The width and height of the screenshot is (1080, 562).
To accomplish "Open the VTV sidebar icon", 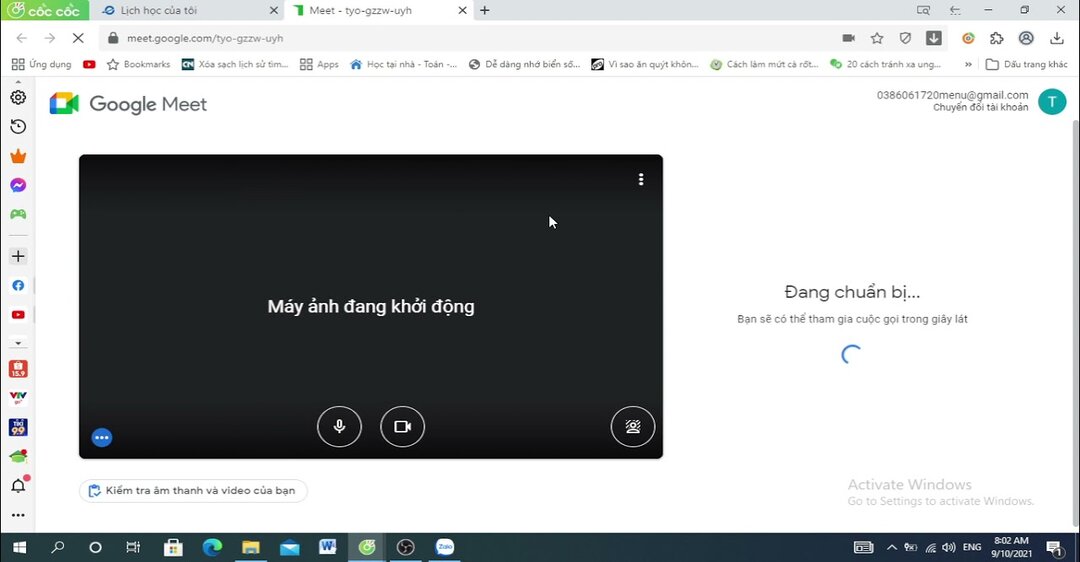I will 19,397.
